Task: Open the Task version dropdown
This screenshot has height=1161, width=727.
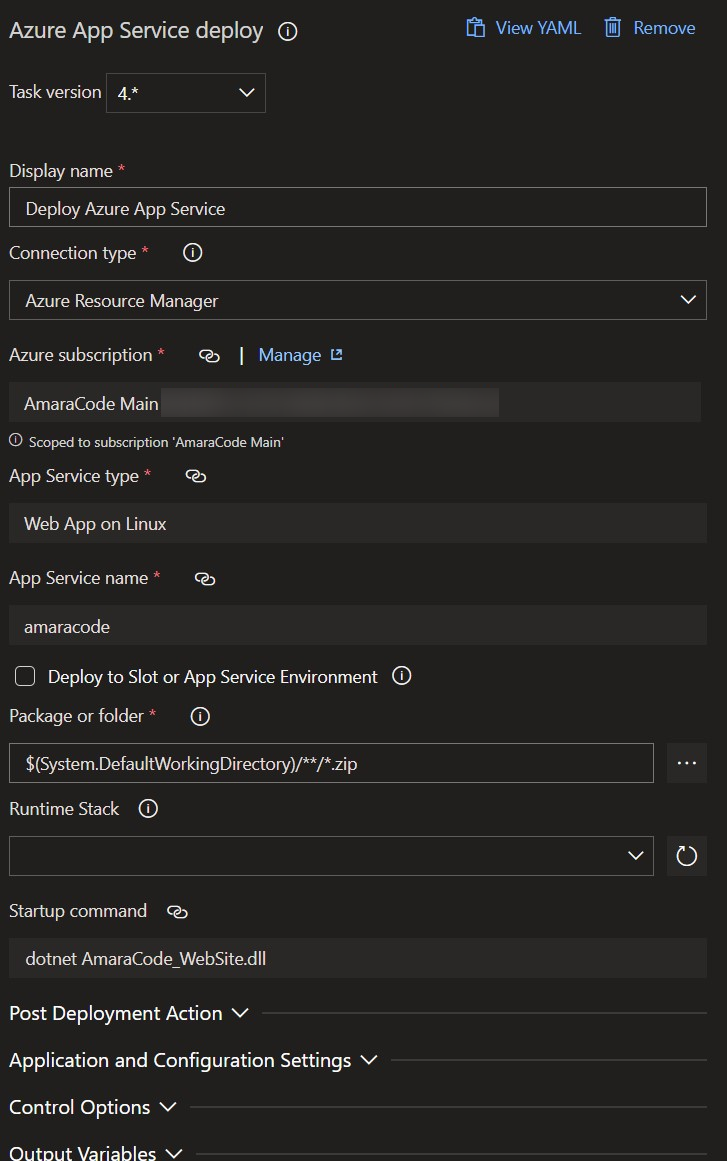Action: point(186,93)
